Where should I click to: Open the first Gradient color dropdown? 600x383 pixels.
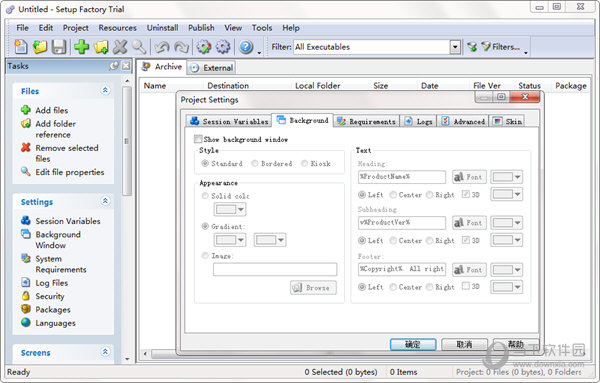(x=230, y=240)
